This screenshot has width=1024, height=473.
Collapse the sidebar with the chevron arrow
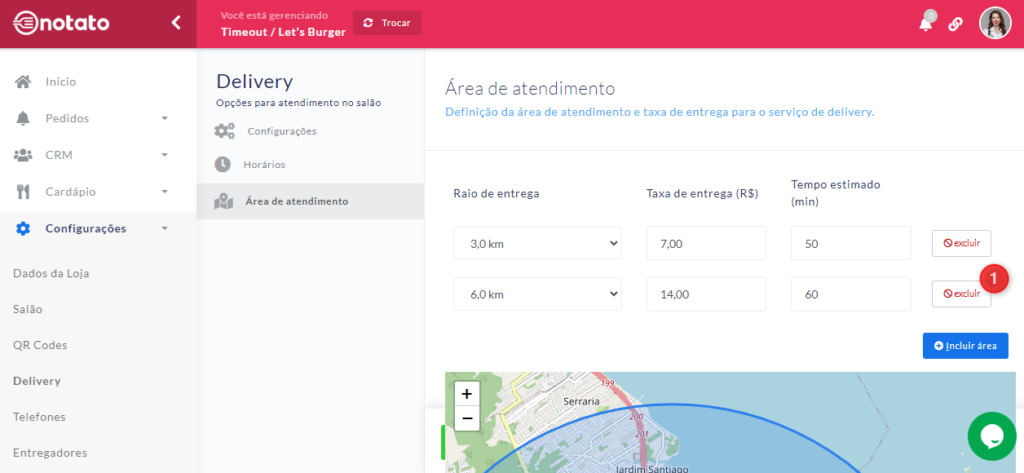click(x=176, y=23)
